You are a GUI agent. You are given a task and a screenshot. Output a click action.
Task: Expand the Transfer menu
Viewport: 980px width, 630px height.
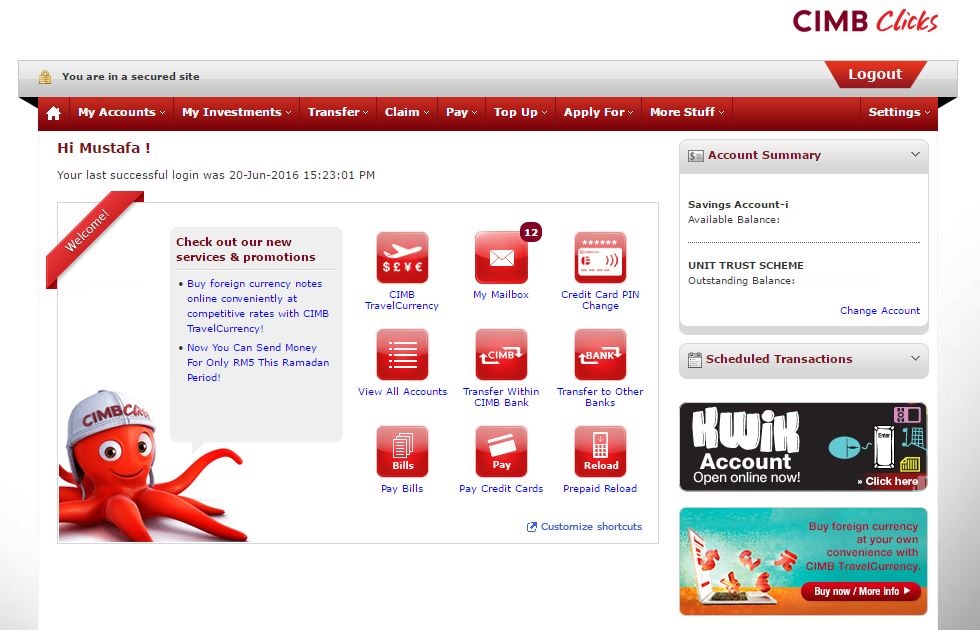click(x=338, y=112)
